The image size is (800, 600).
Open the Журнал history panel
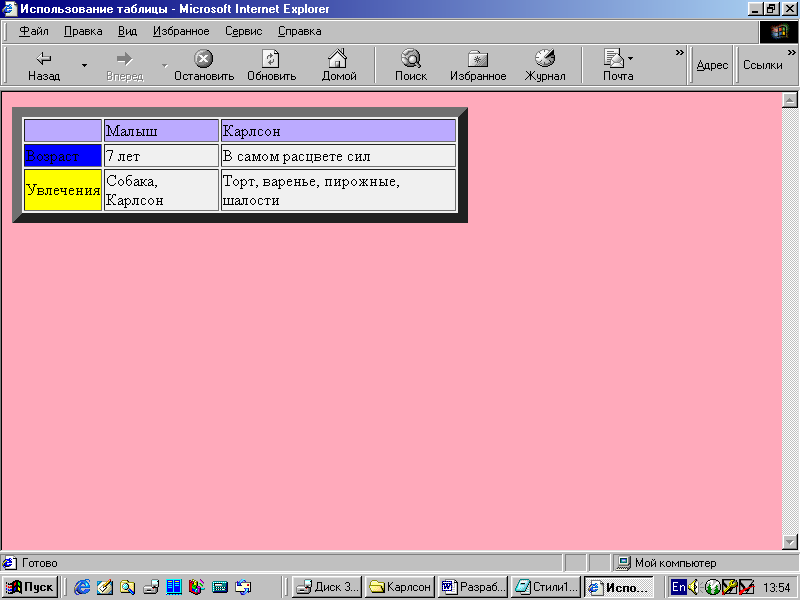click(x=545, y=66)
